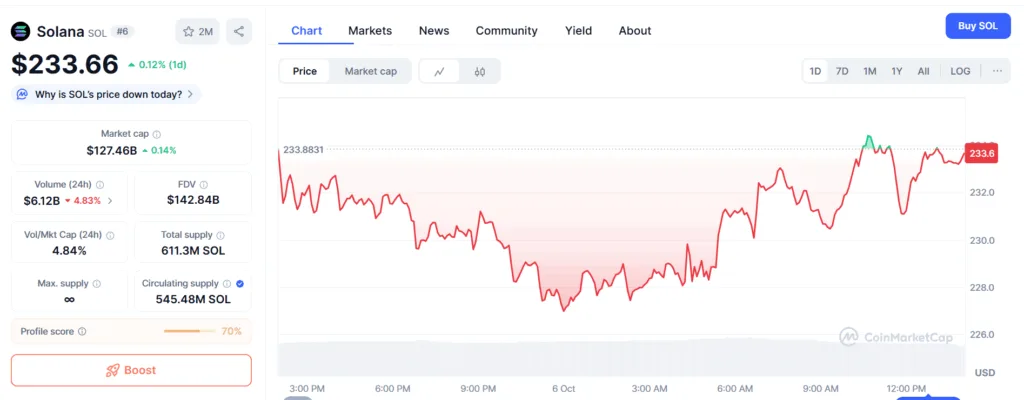Expand 'Why is SOL's price down today?'

tap(108, 95)
